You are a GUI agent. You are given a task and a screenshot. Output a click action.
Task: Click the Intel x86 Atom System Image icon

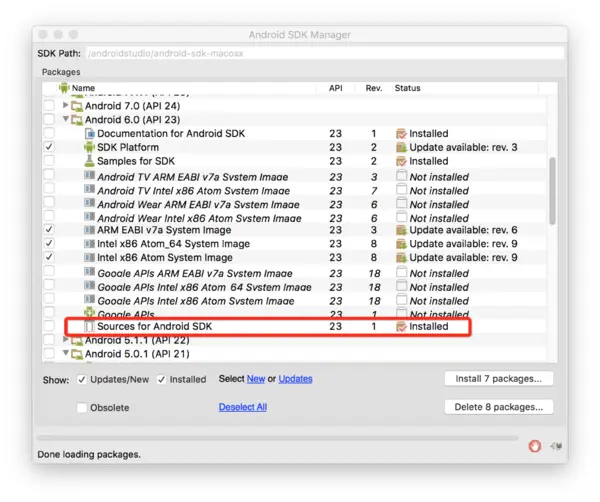89,258
